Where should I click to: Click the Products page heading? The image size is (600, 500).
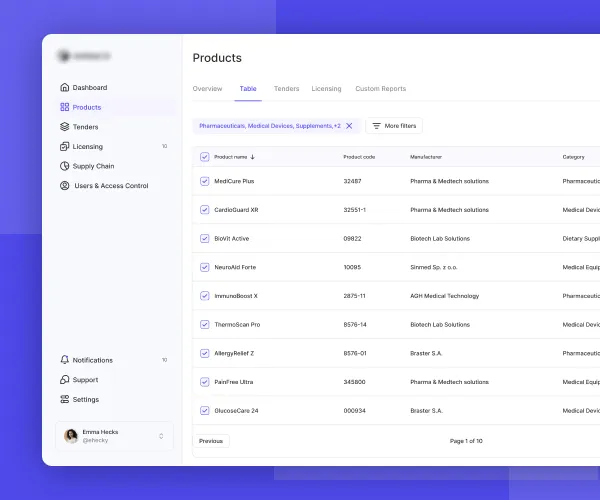[x=217, y=58]
